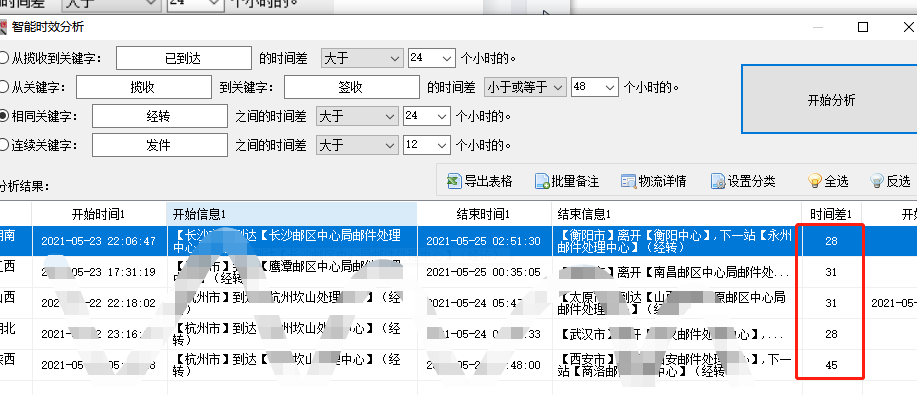Maximize the 智能时效分析 window
Viewport: 917px width, 395px height.
pos(863,27)
